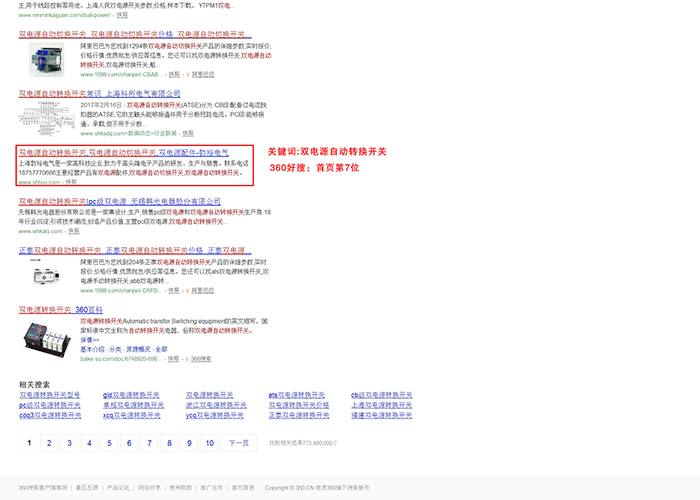The width and height of the screenshot is (700, 500).
Task: Search related term xcq双电源转换开关
Action: coord(132,416)
